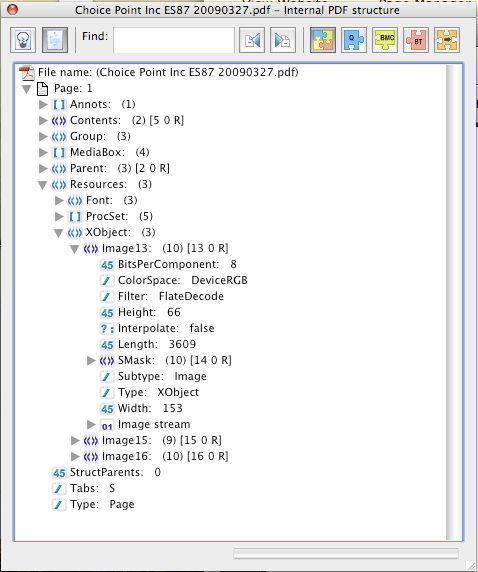Expand the Image stream node
This screenshot has height=572, width=478.
[x=91, y=425]
